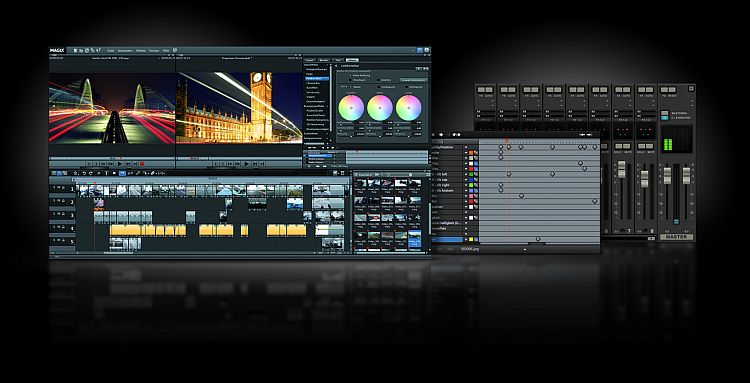Open the Datei menu

110,50
